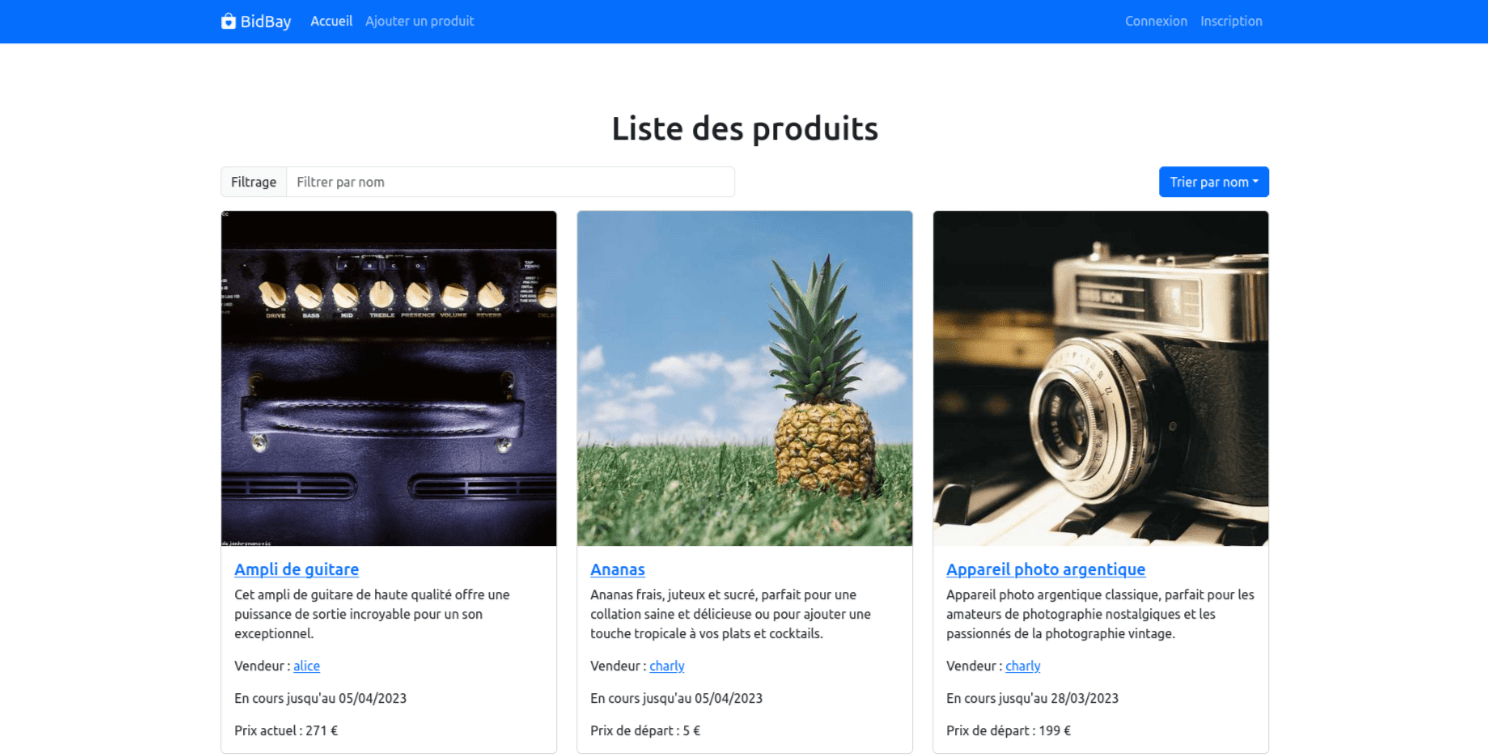
Task: Click the Filtrage label addon
Action: (254, 182)
